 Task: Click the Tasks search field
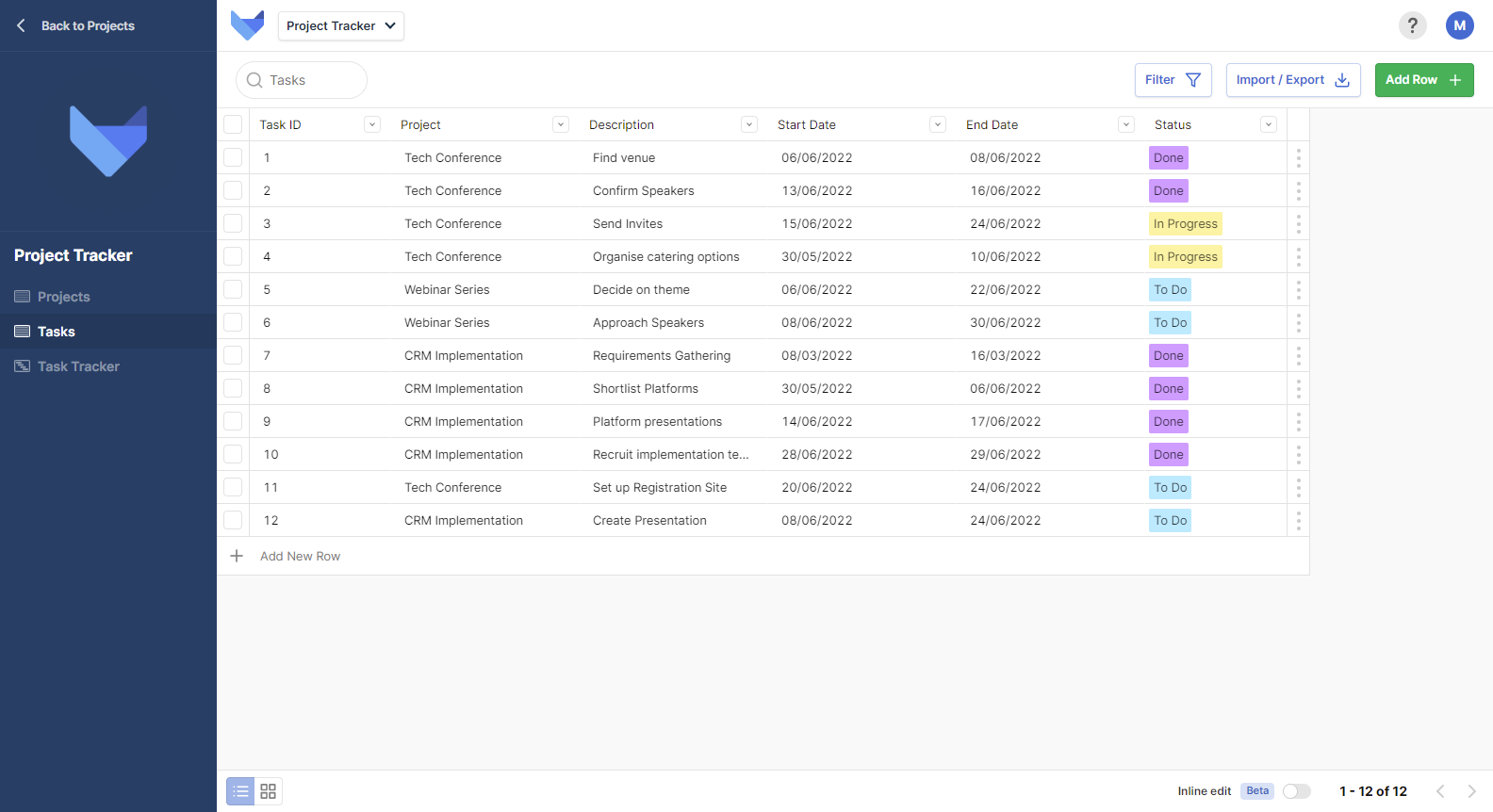(302, 80)
